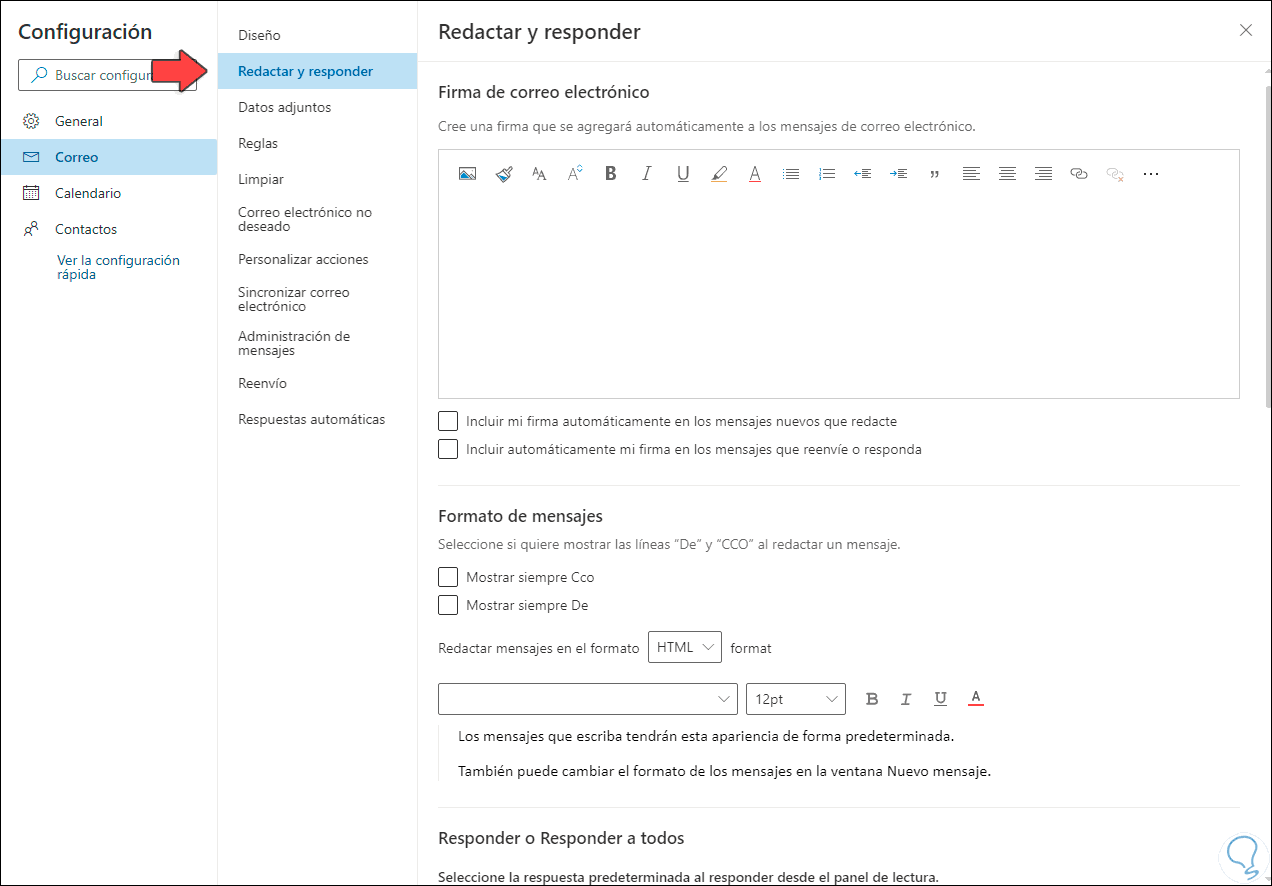Decrease indent in the signature editor

tap(863, 174)
